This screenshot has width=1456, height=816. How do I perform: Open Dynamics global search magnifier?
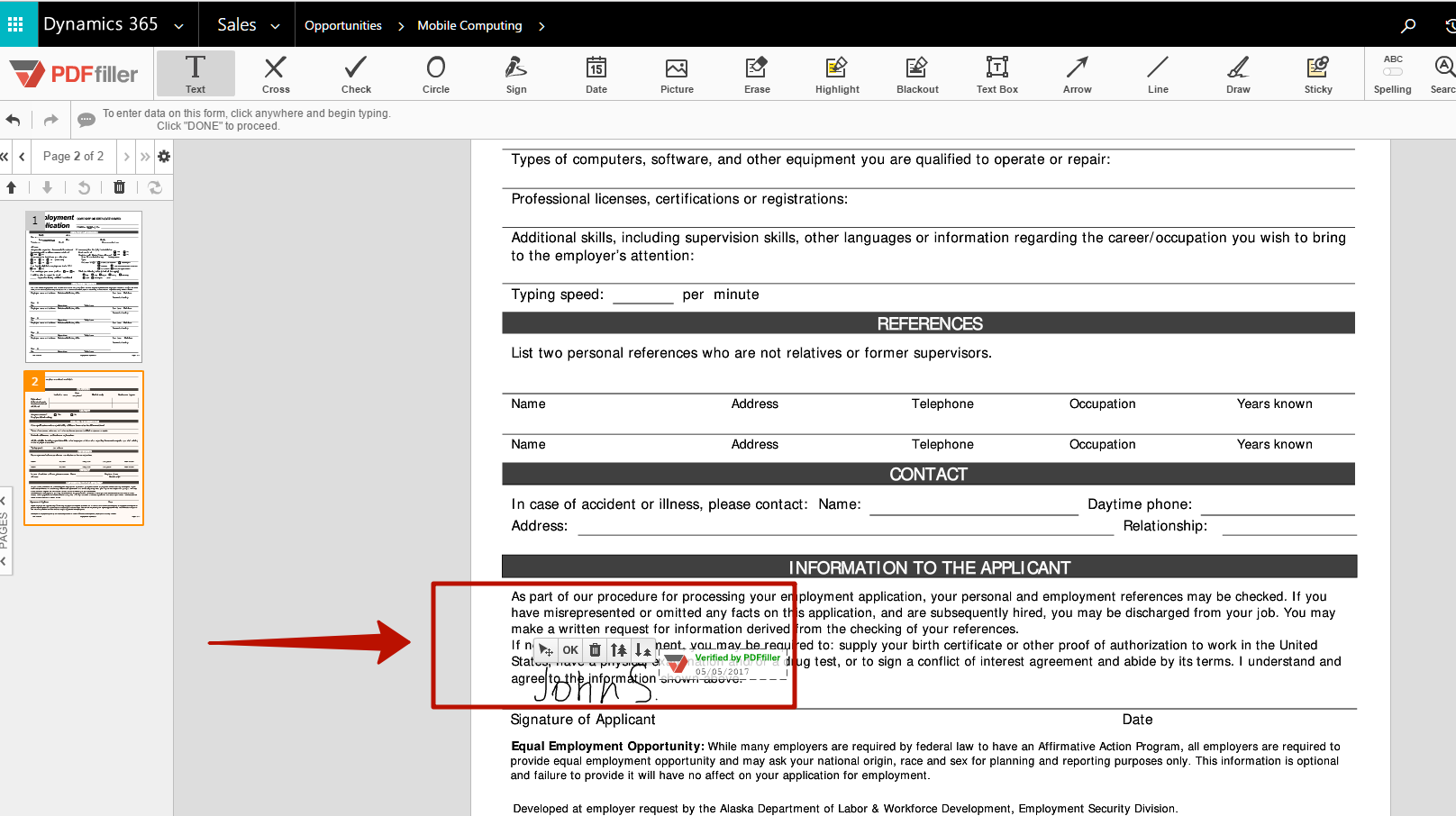click(x=1408, y=25)
